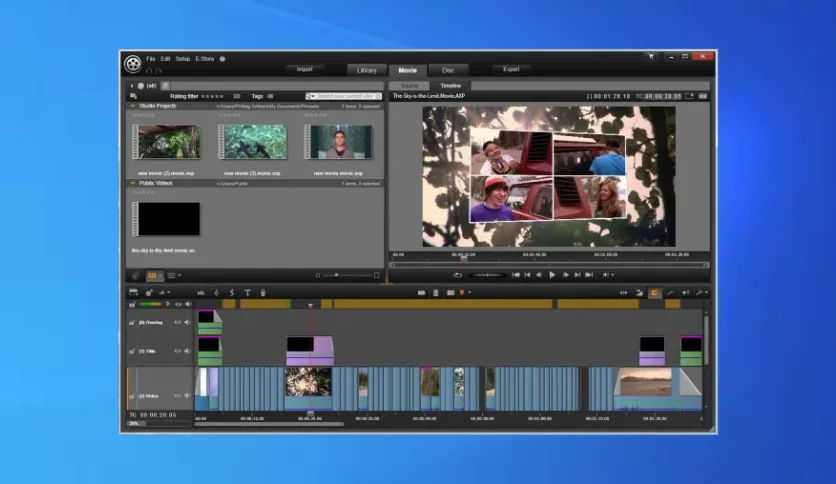The height and width of the screenshot is (484, 836).
Task: Click the loop playback icon in player
Action: 457,275
